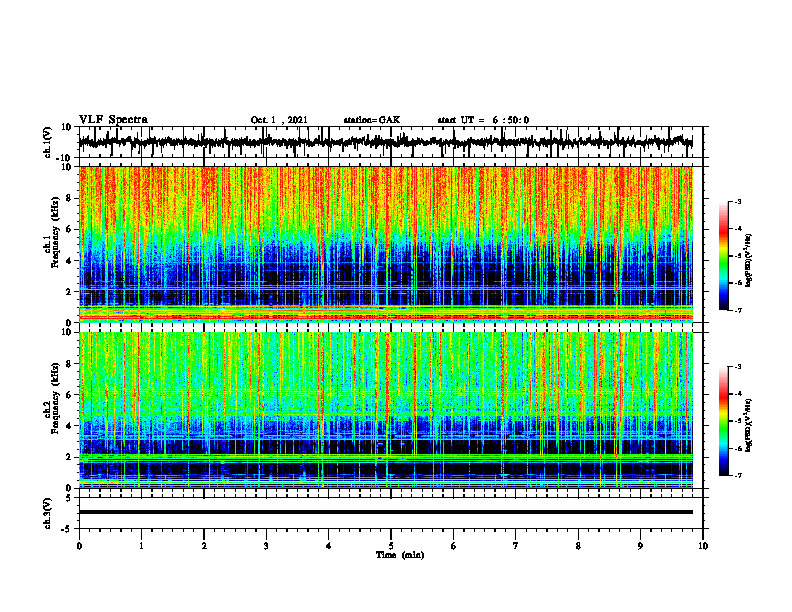Click the "10" time axis tick label
The width and height of the screenshot is (792, 612).
[x=703, y=546]
